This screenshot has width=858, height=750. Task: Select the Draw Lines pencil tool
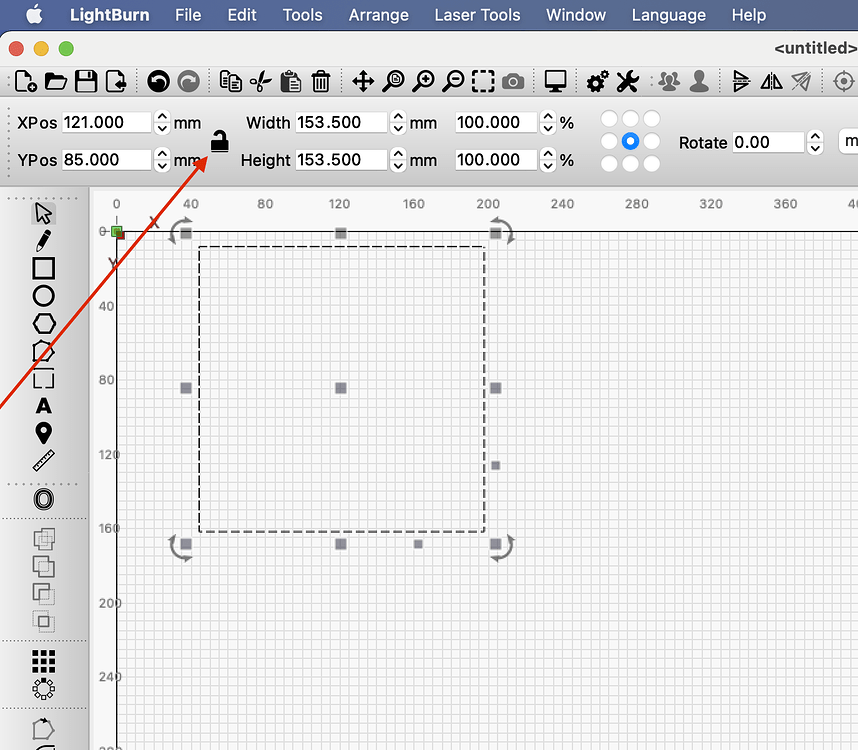[42, 240]
